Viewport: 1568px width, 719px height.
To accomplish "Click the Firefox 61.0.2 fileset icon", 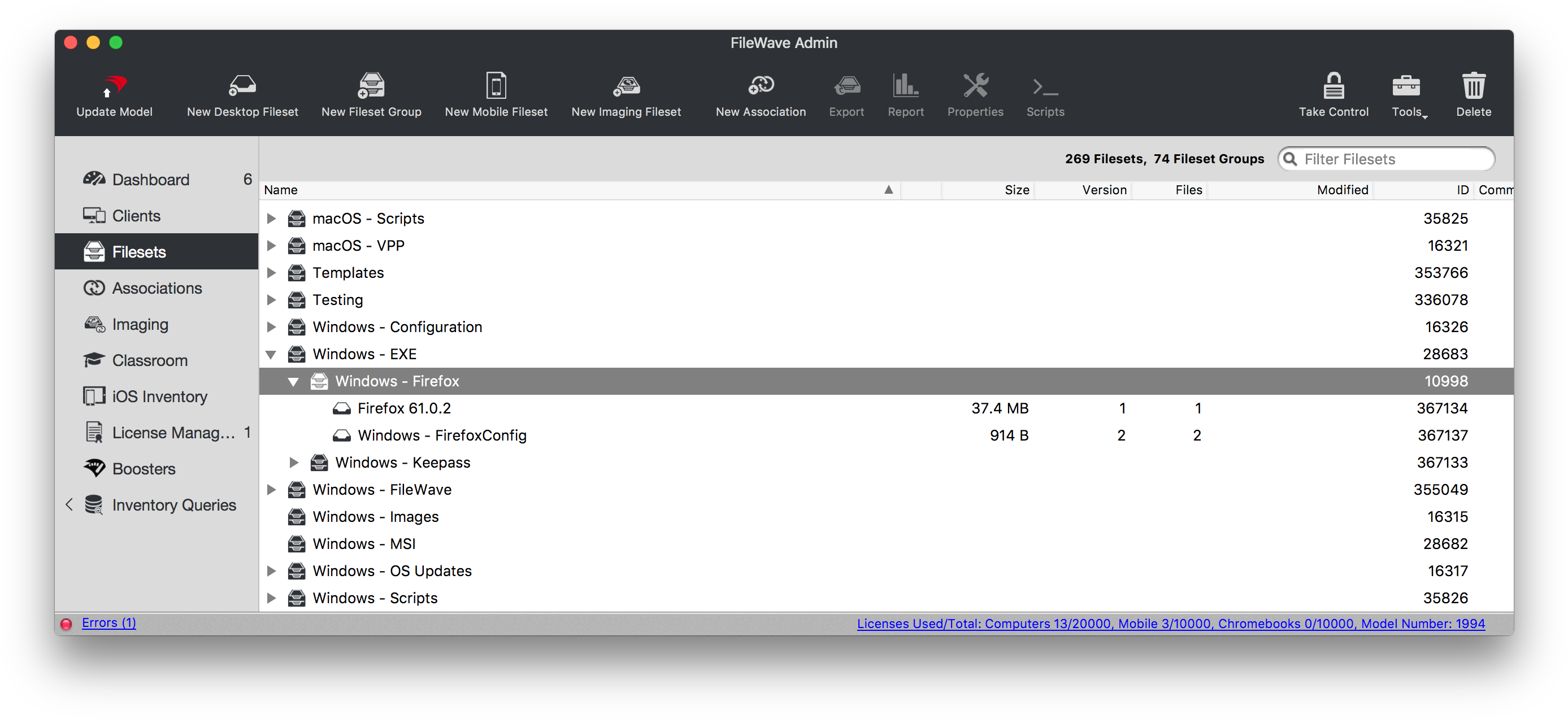I will (341, 408).
